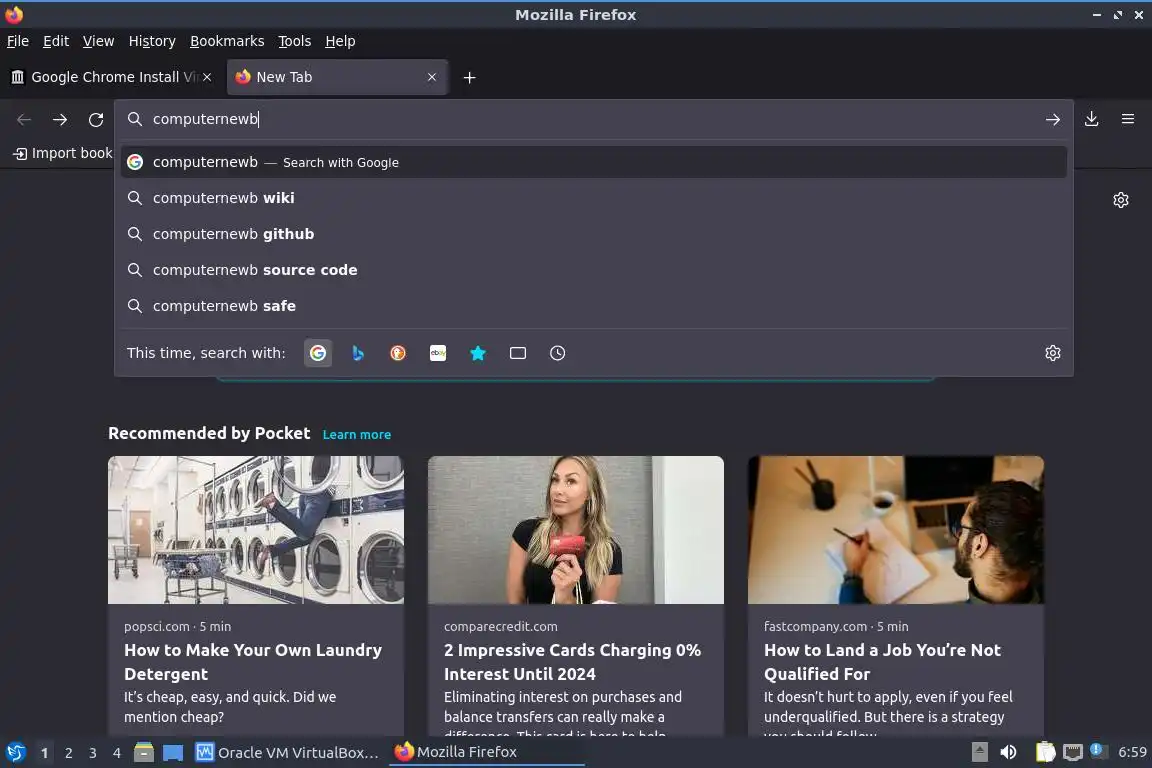Switch to workspace 1
Screen dimensions: 1152x768
tap(44, 753)
